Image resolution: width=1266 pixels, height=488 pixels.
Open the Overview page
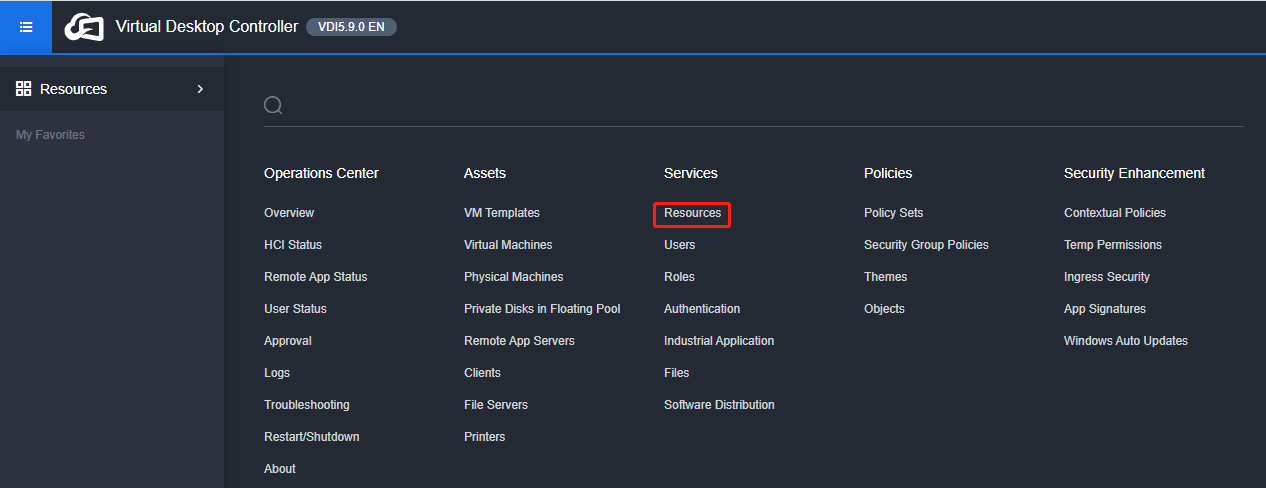click(x=289, y=213)
